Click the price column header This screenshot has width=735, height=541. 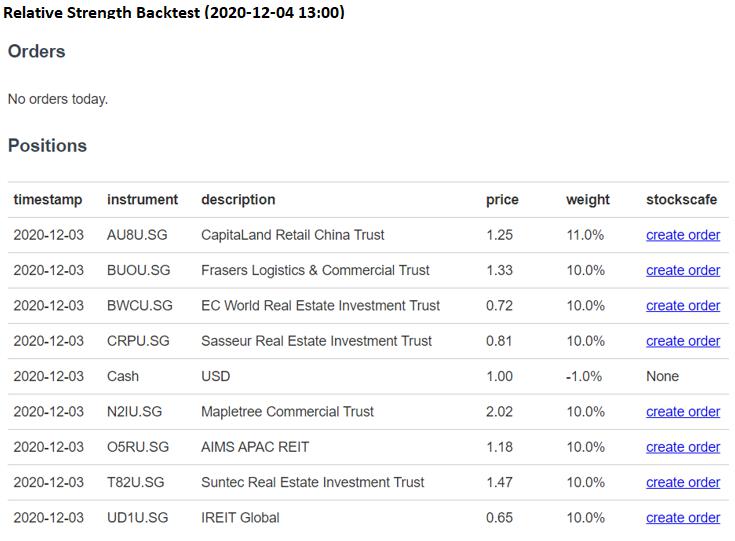tap(502, 200)
